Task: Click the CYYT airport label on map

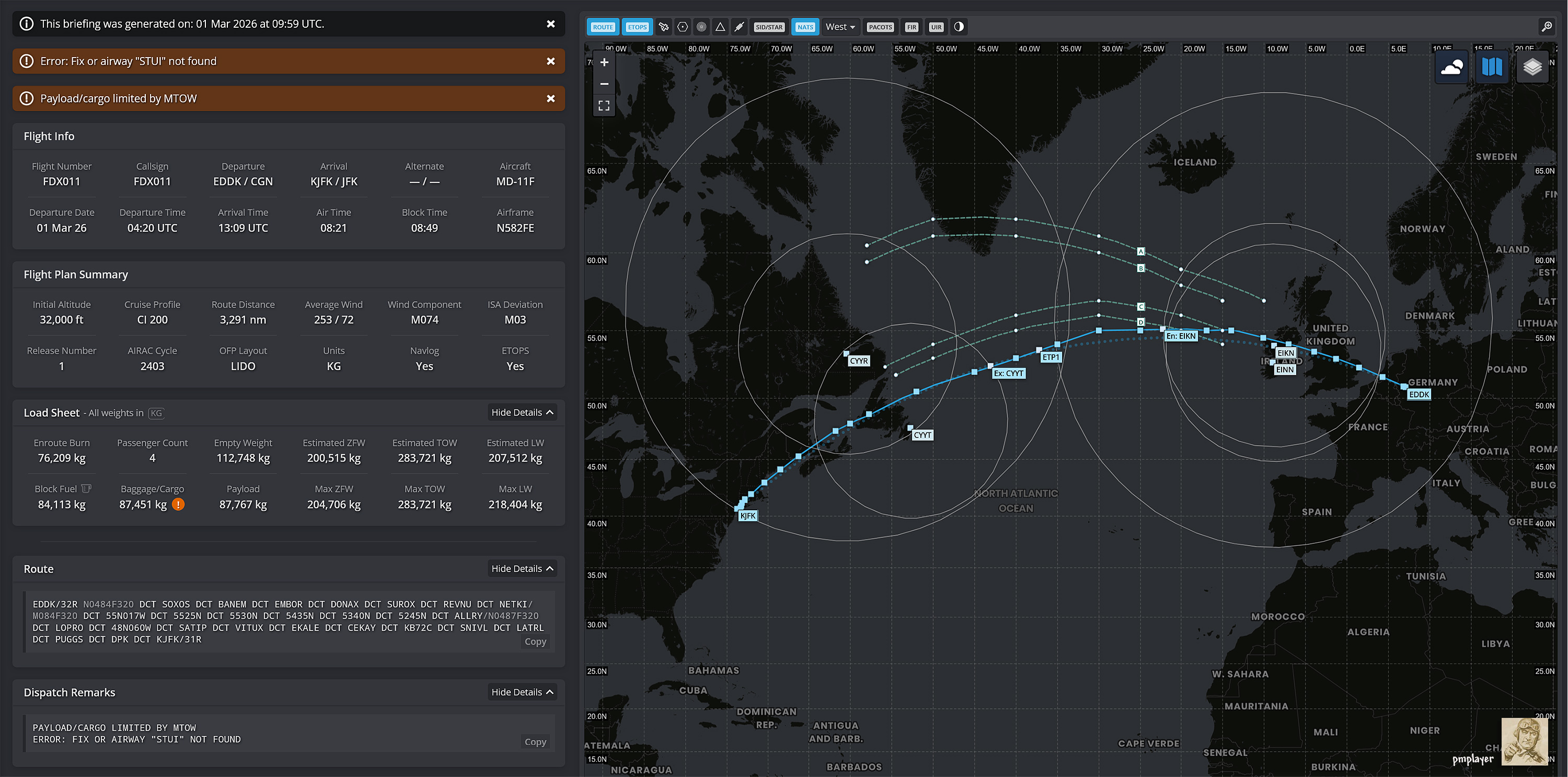Action: 923,435
